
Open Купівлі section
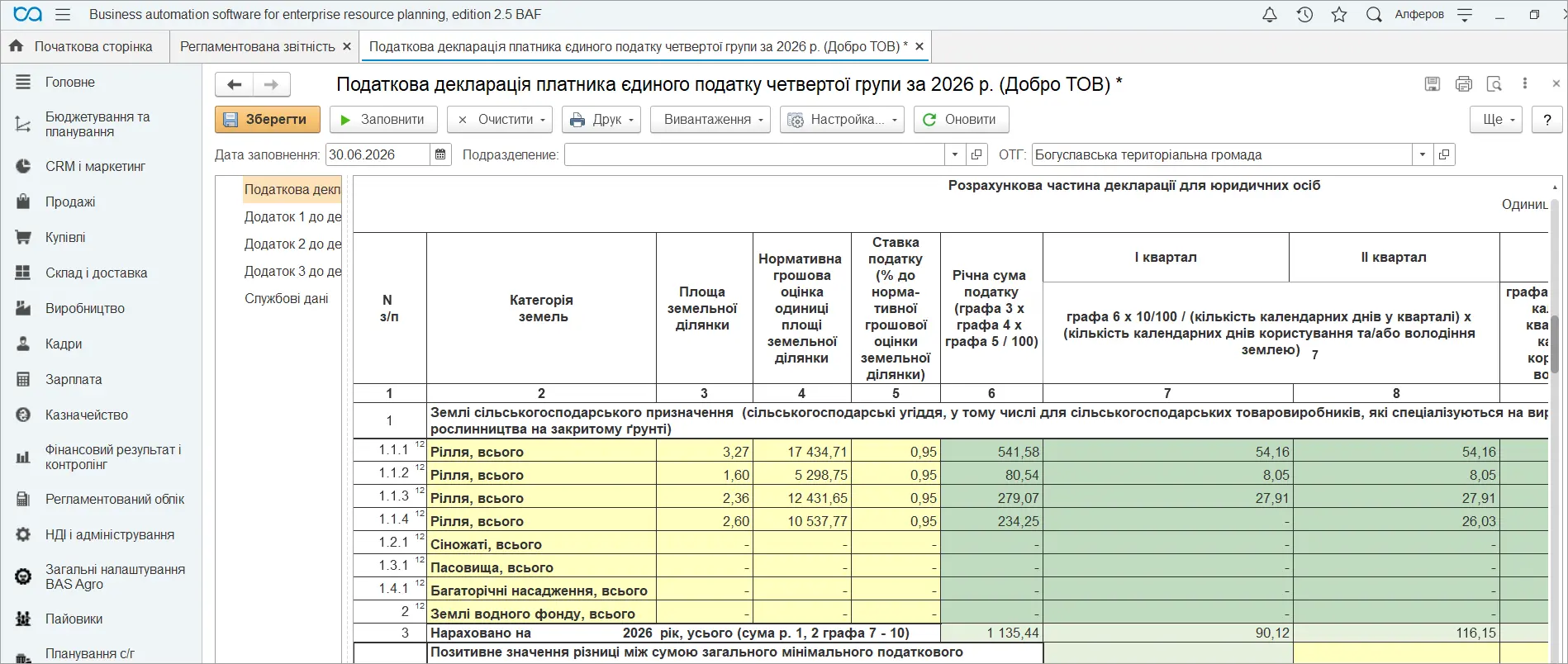click(65, 237)
